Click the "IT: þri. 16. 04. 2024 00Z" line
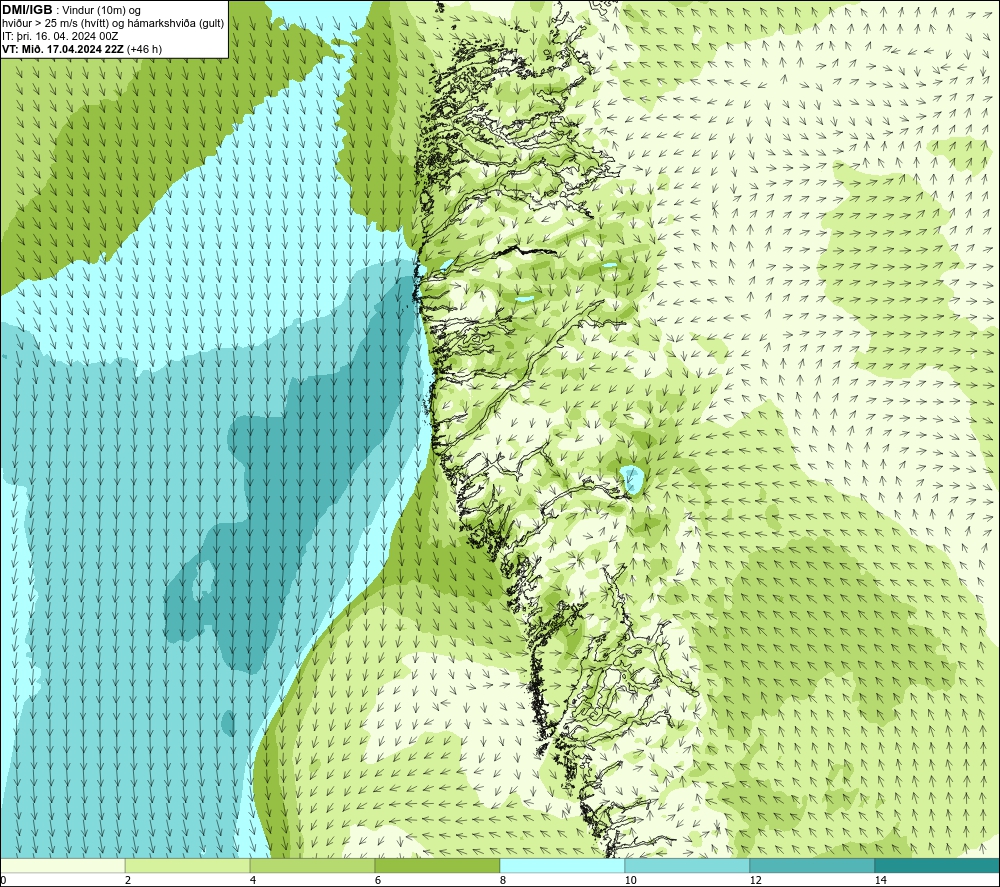 [60, 36]
